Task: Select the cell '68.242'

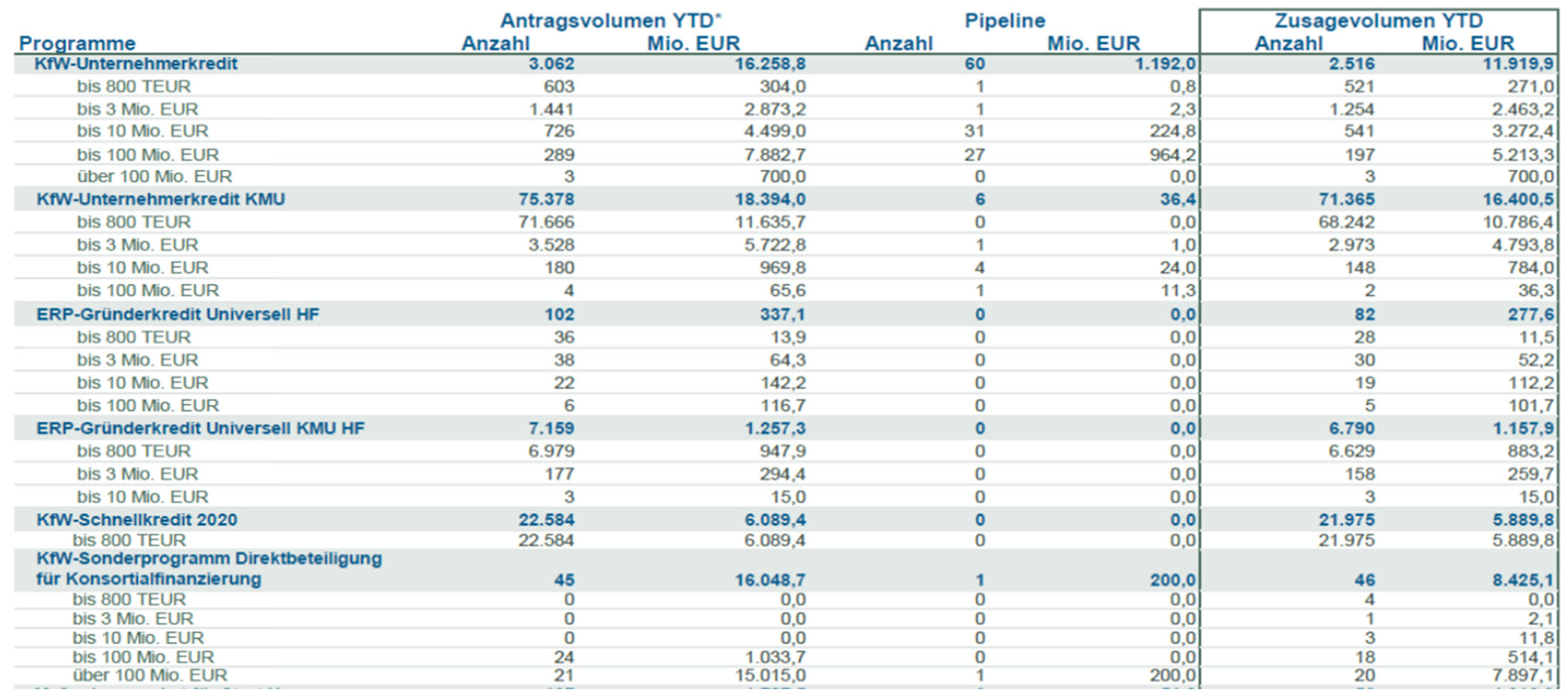Action: 1347,222
